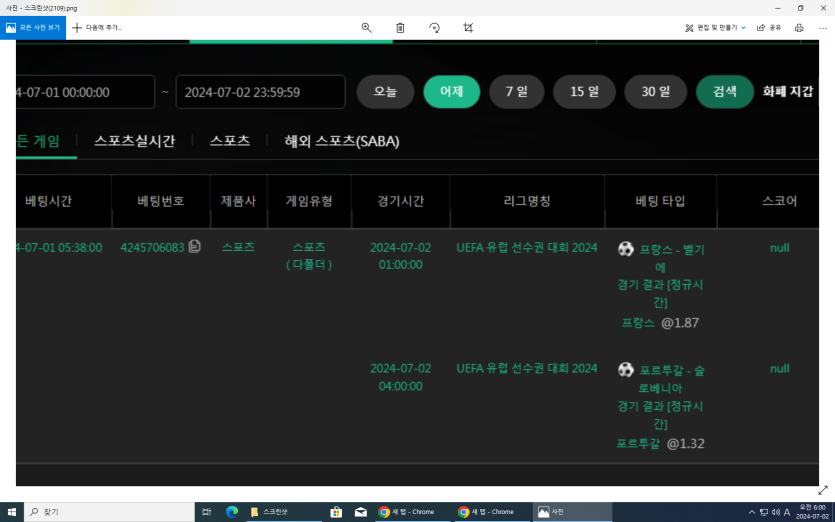Select the crop tool icon

click(468, 28)
